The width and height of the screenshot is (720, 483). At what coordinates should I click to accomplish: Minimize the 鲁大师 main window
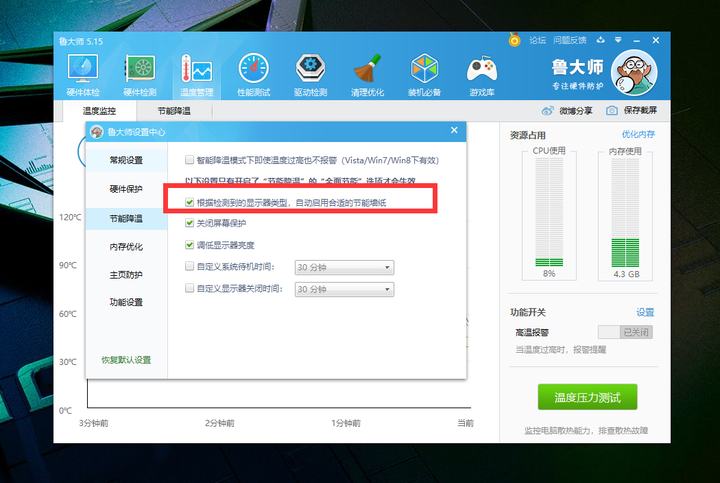pos(636,41)
